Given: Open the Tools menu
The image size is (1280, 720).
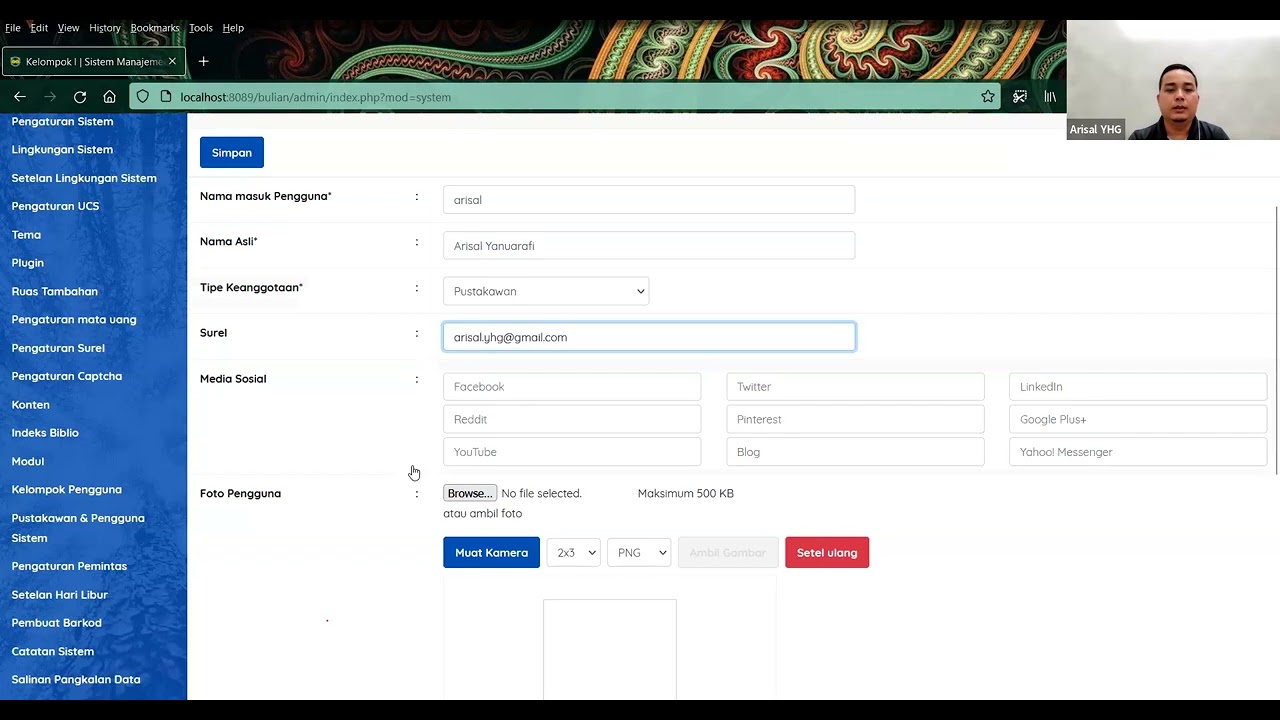Looking at the screenshot, I should (x=201, y=28).
